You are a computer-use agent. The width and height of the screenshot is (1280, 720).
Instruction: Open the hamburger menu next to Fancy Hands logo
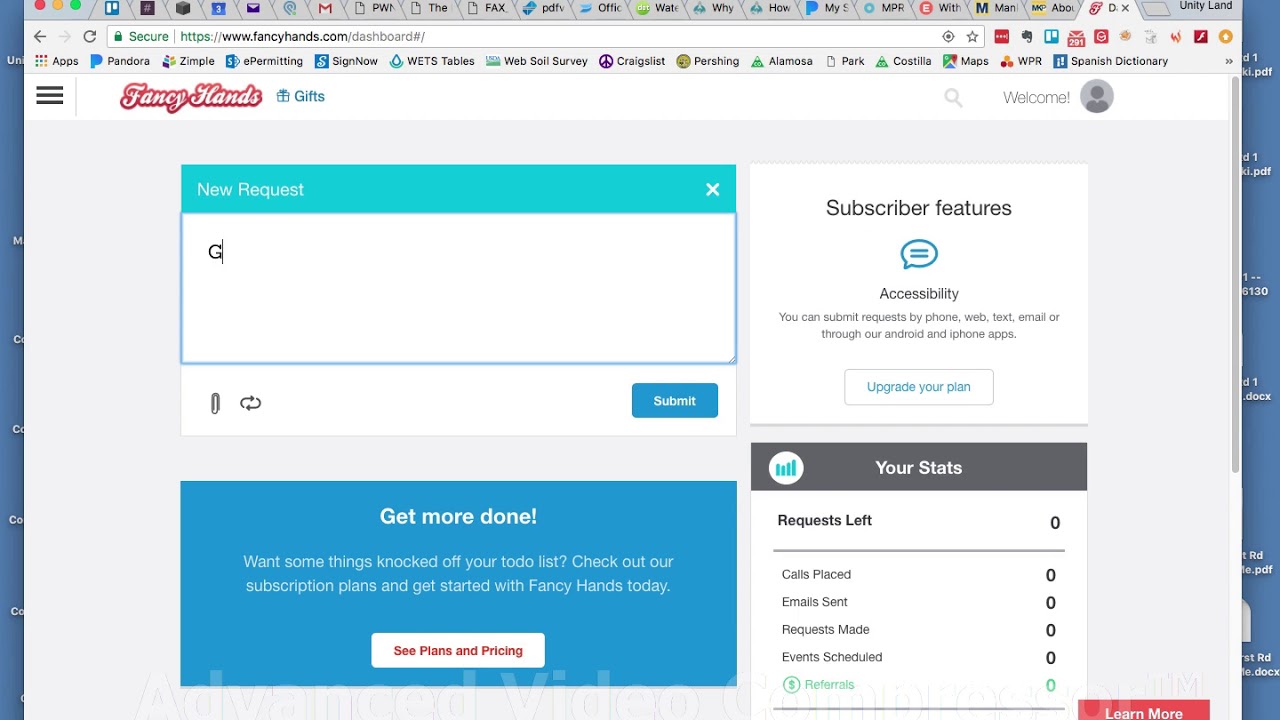point(49,96)
